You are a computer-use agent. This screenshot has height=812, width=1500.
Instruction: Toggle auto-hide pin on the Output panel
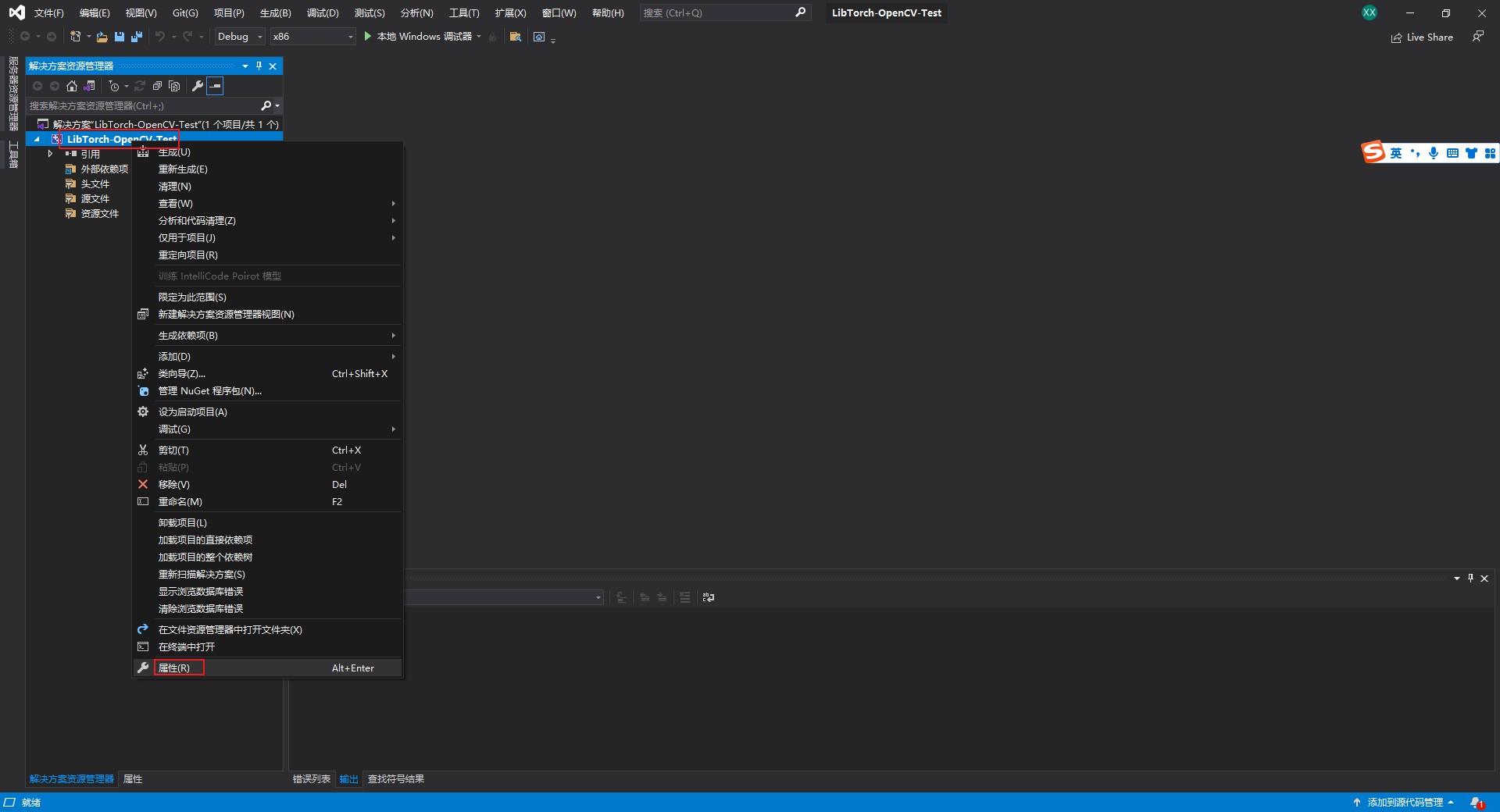pyautogui.click(x=1470, y=579)
